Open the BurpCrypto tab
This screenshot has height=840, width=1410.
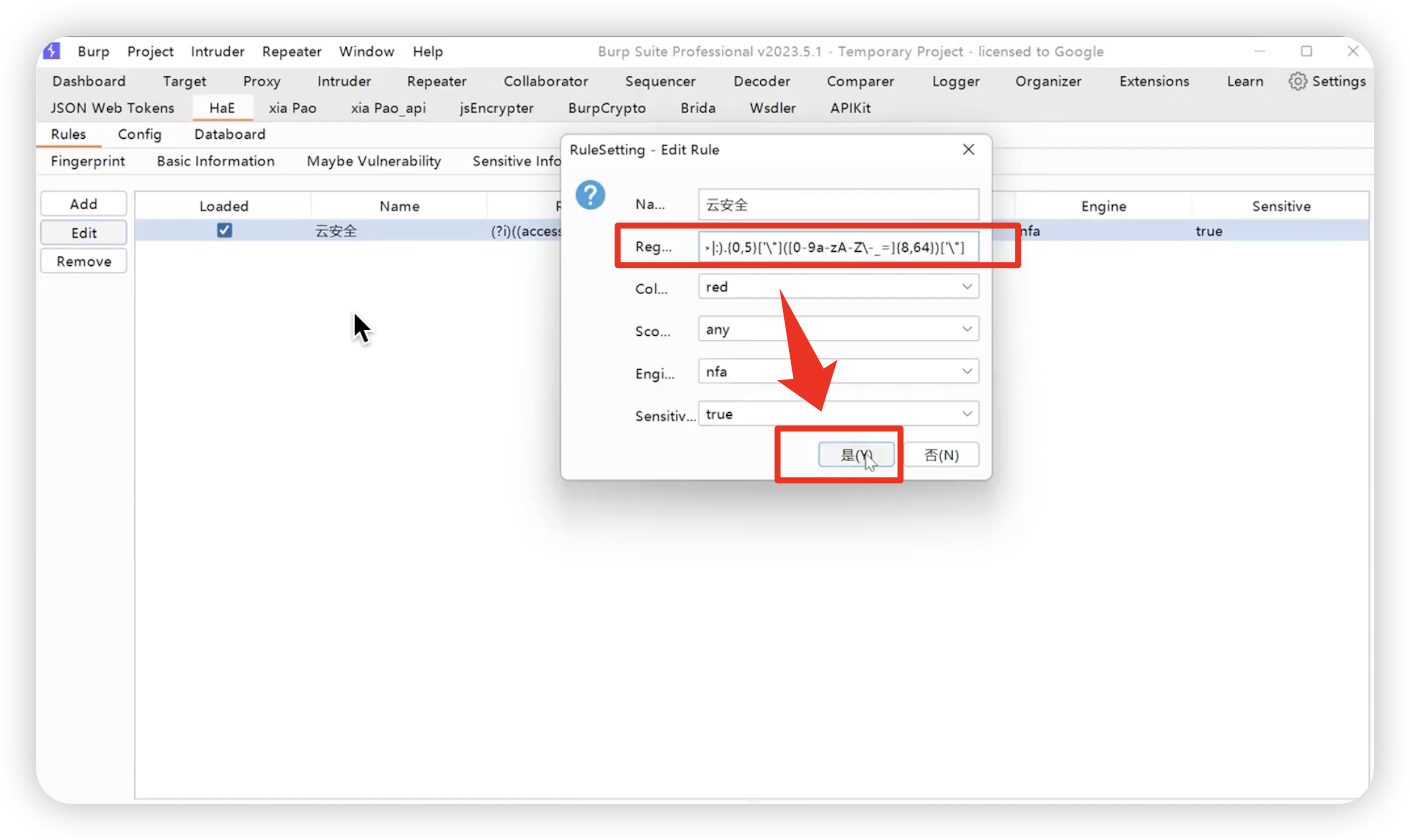(607, 108)
